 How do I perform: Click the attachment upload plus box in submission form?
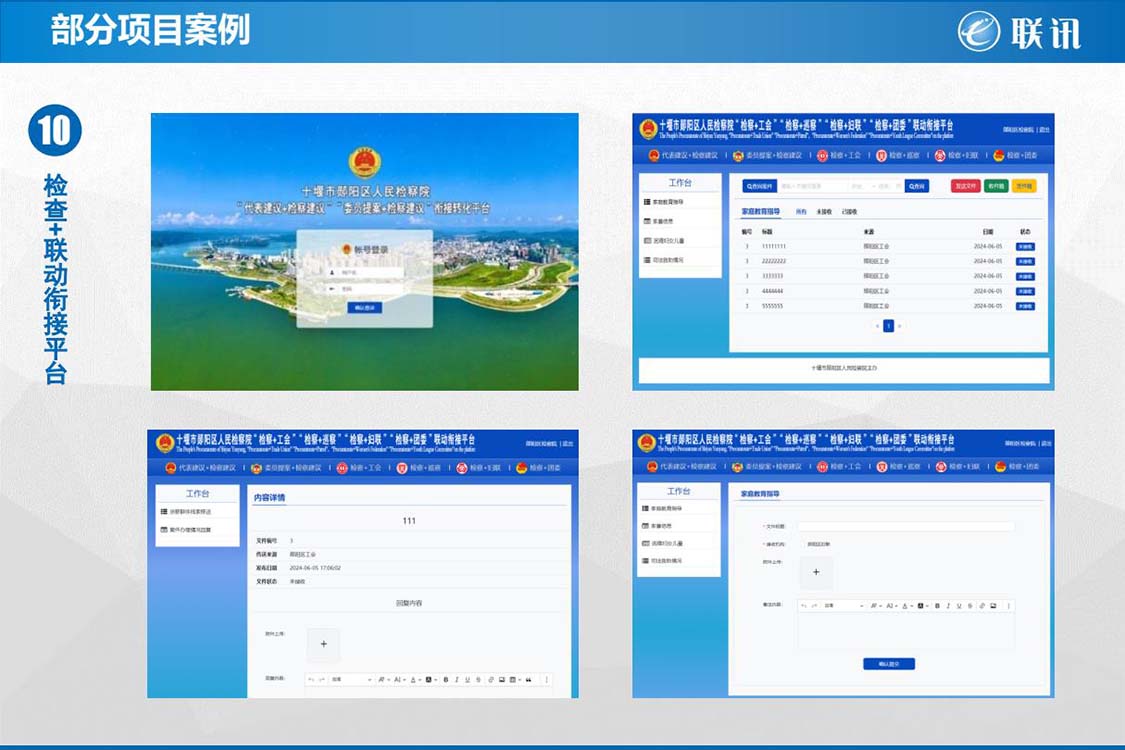816,572
